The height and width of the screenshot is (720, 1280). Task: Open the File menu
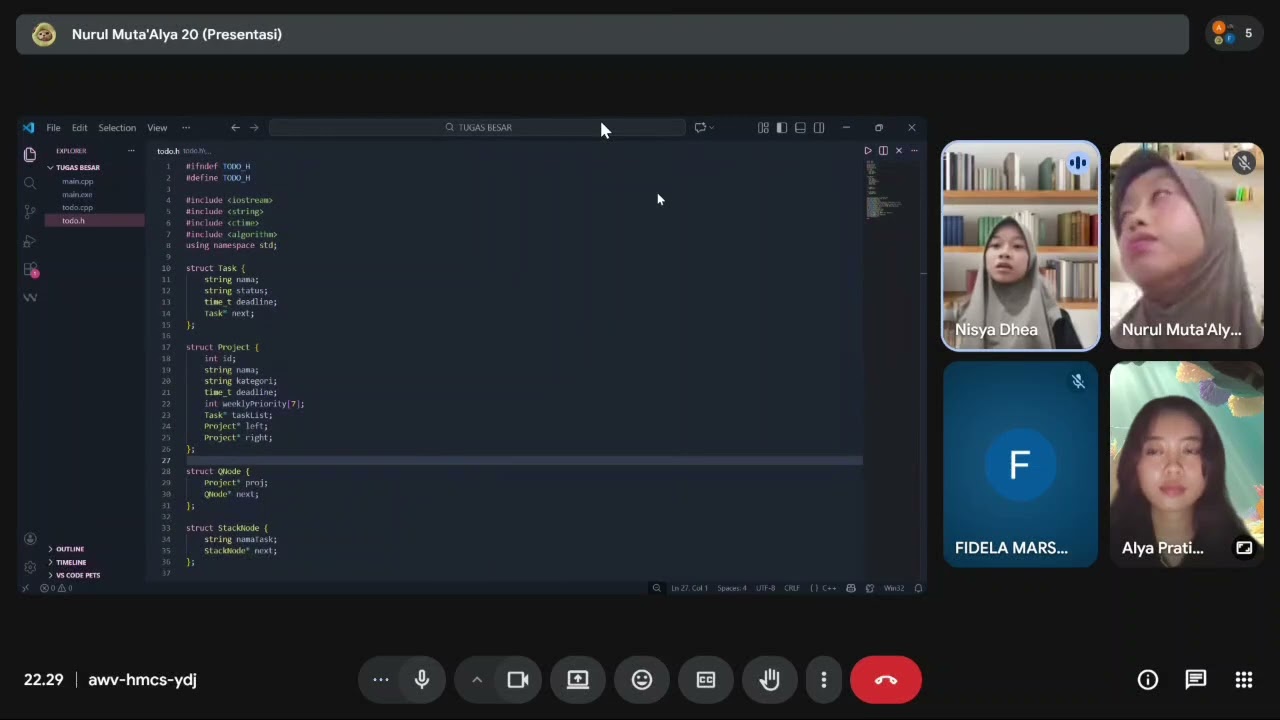click(53, 128)
